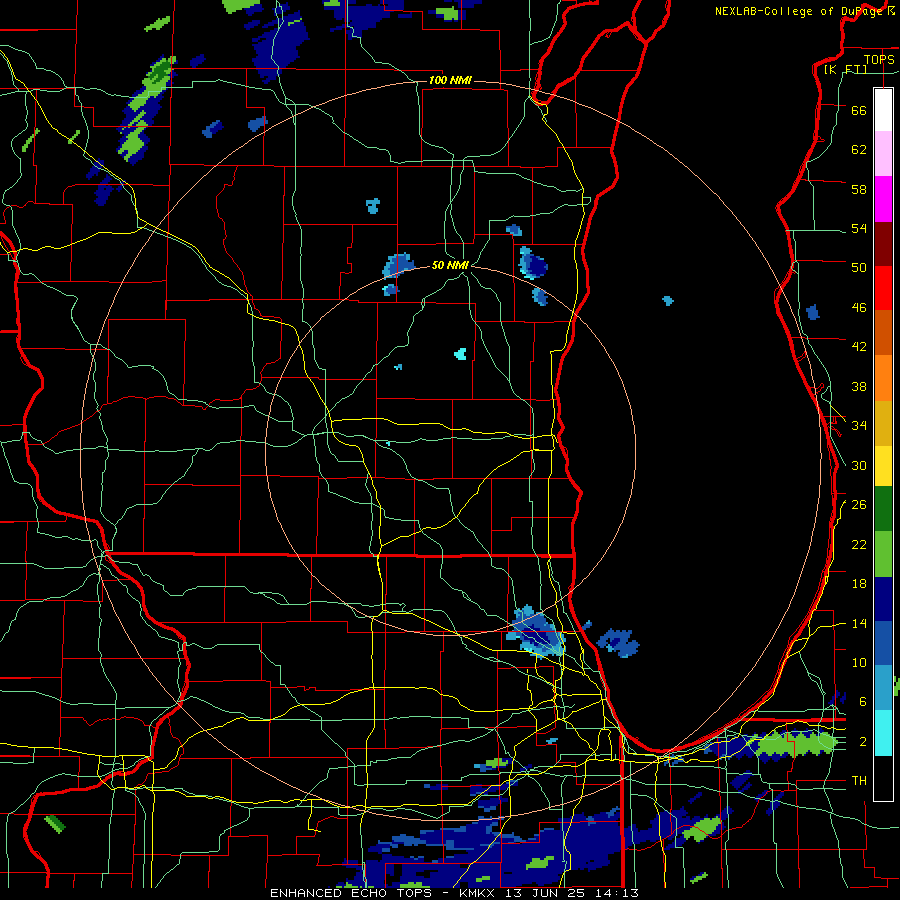Click the '26' legend value

pyautogui.click(x=859, y=505)
